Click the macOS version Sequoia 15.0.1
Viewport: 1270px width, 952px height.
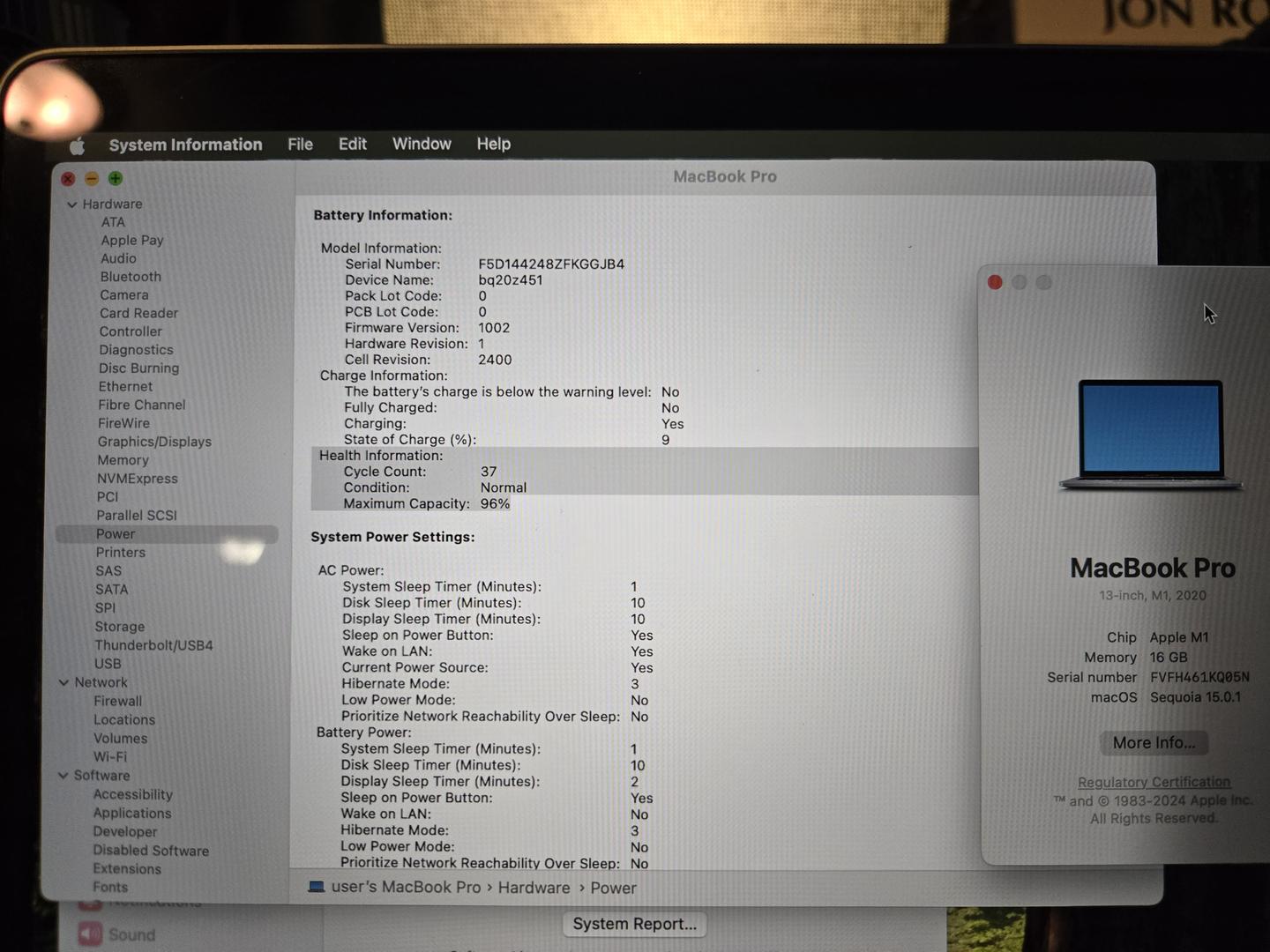point(1195,697)
